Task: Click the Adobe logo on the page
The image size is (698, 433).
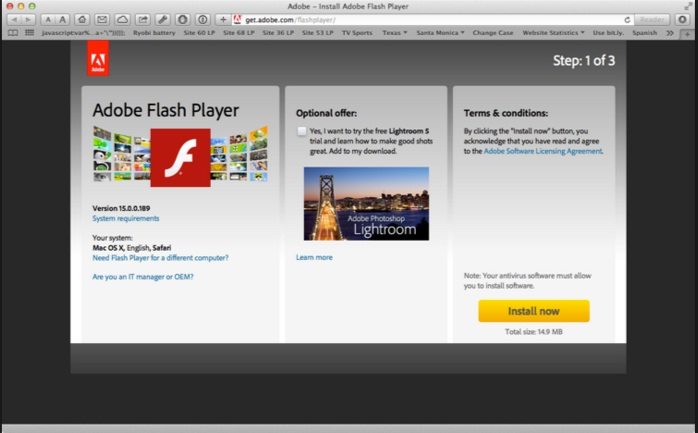Action: [x=98, y=58]
